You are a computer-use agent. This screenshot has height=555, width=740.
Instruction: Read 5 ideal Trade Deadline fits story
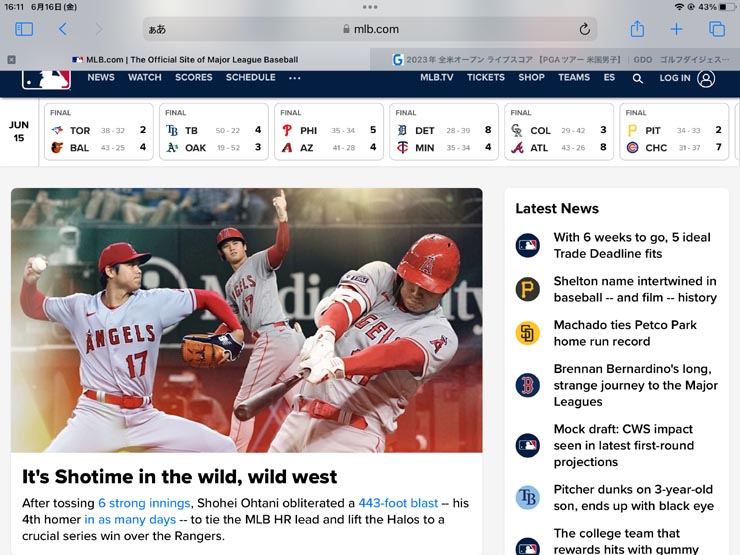pos(632,245)
